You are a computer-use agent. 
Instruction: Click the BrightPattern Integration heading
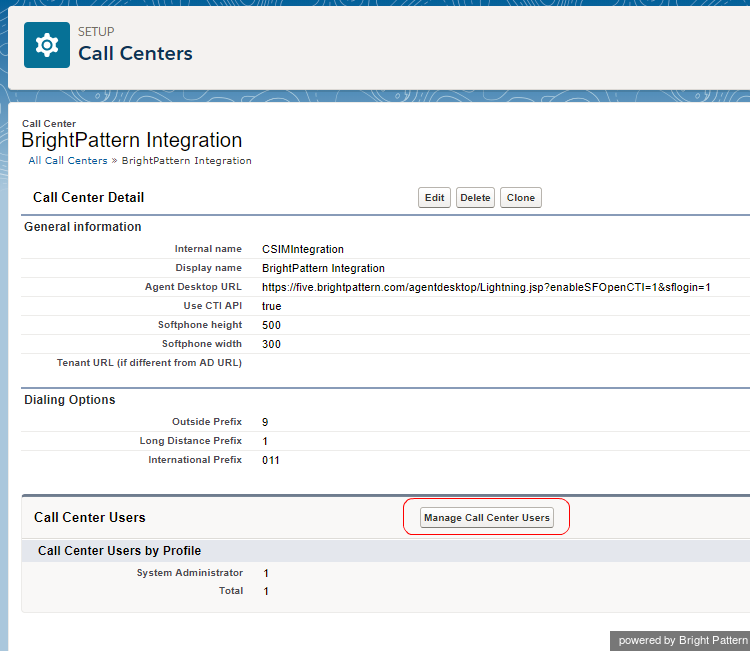point(132,140)
